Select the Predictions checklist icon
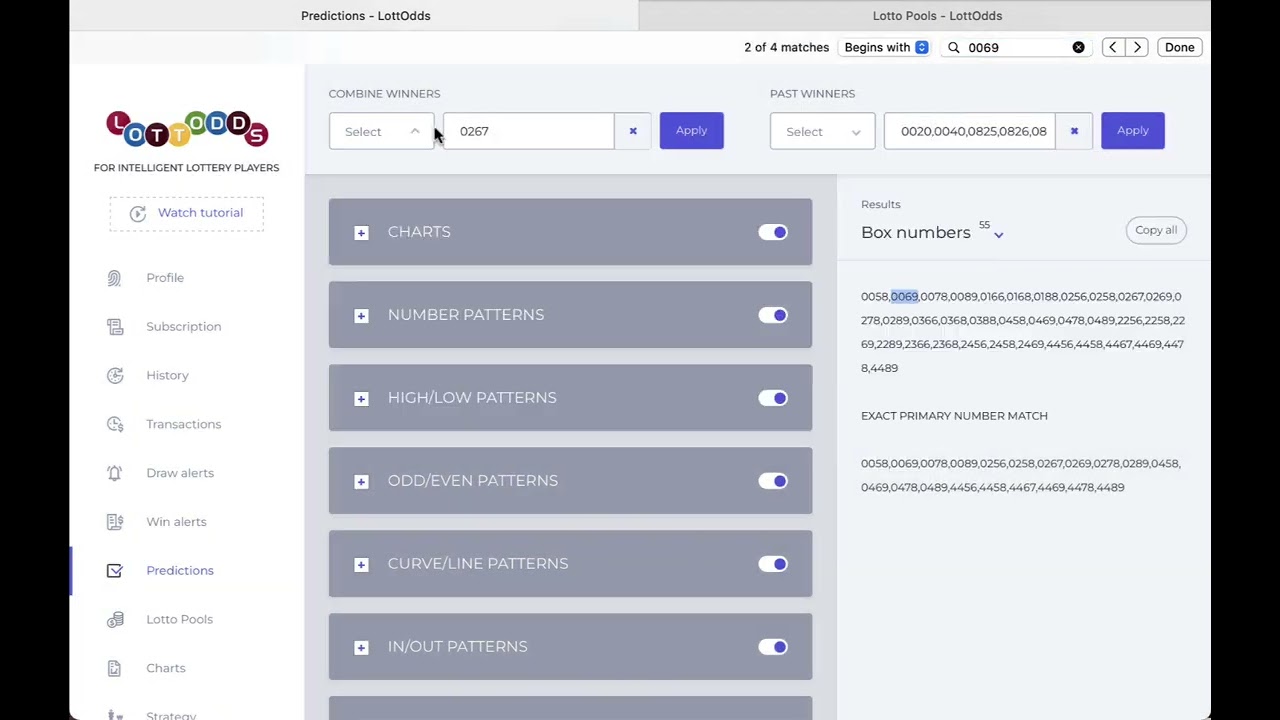This screenshot has height=720, width=1280. (x=114, y=571)
